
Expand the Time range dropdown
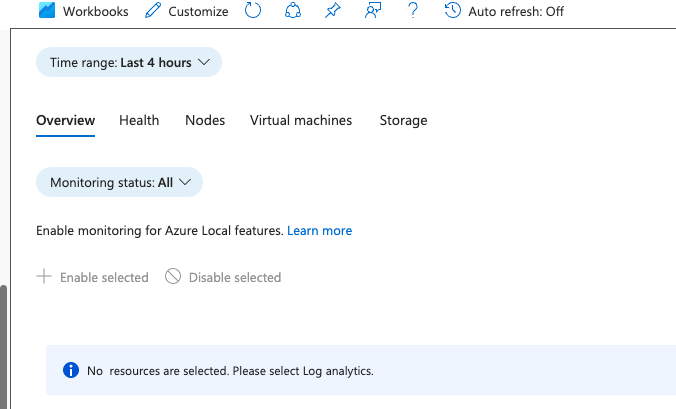[128, 62]
